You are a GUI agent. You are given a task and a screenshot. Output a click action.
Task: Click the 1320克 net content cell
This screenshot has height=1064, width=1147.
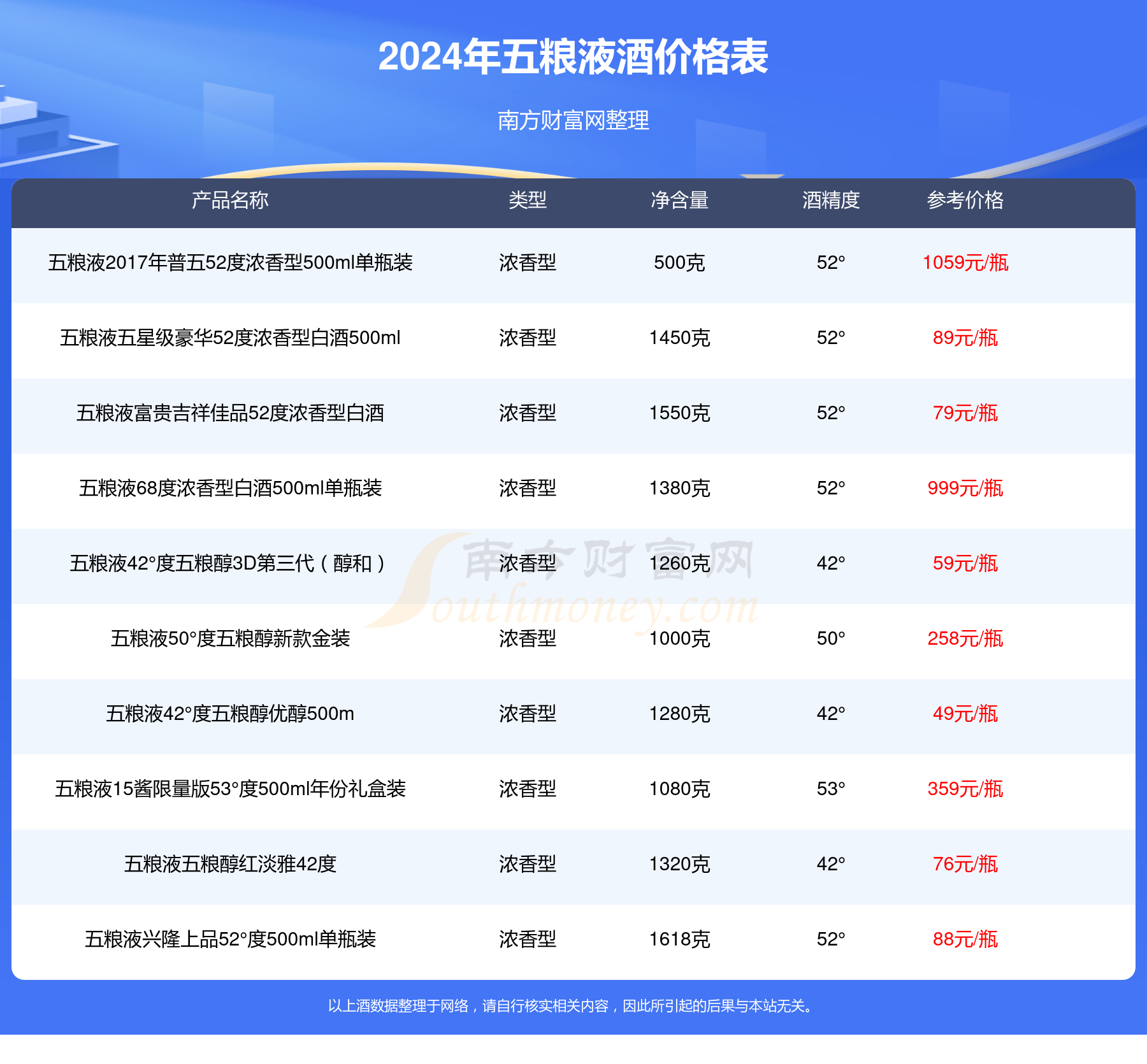[x=679, y=864]
